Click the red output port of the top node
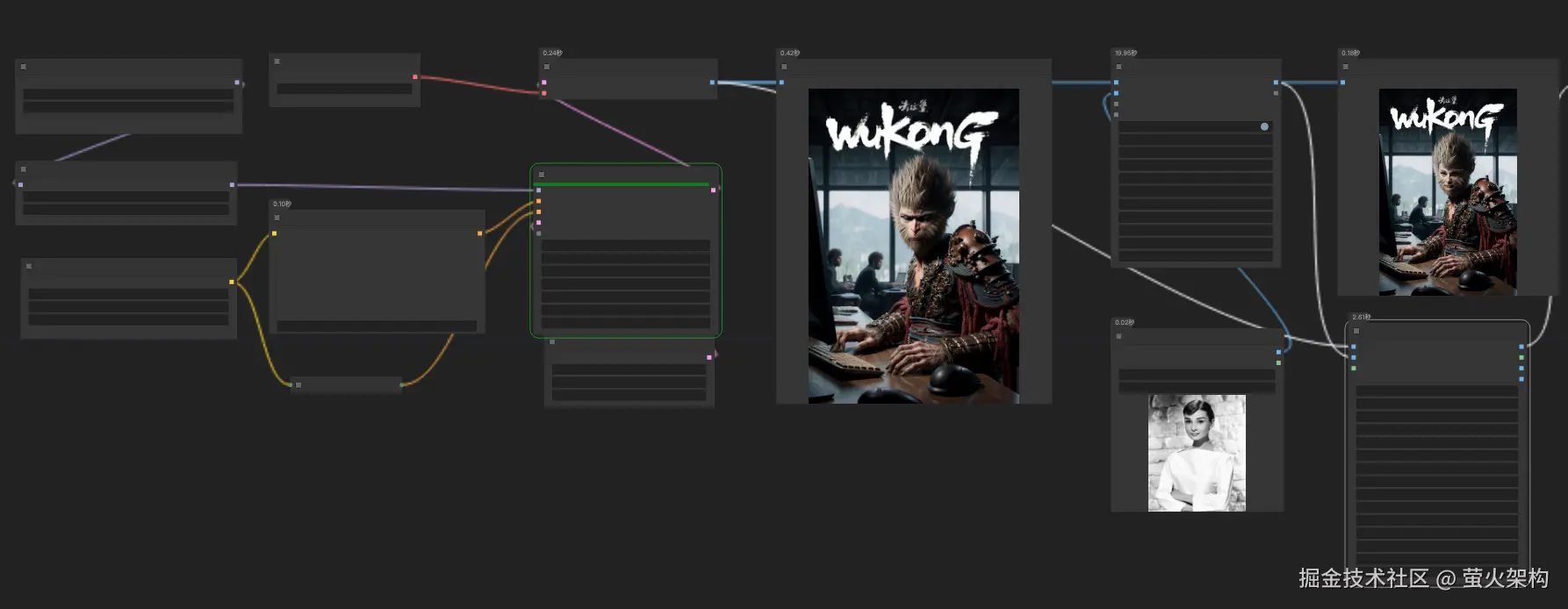This screenshot has width=1568, height=609. 415,77
